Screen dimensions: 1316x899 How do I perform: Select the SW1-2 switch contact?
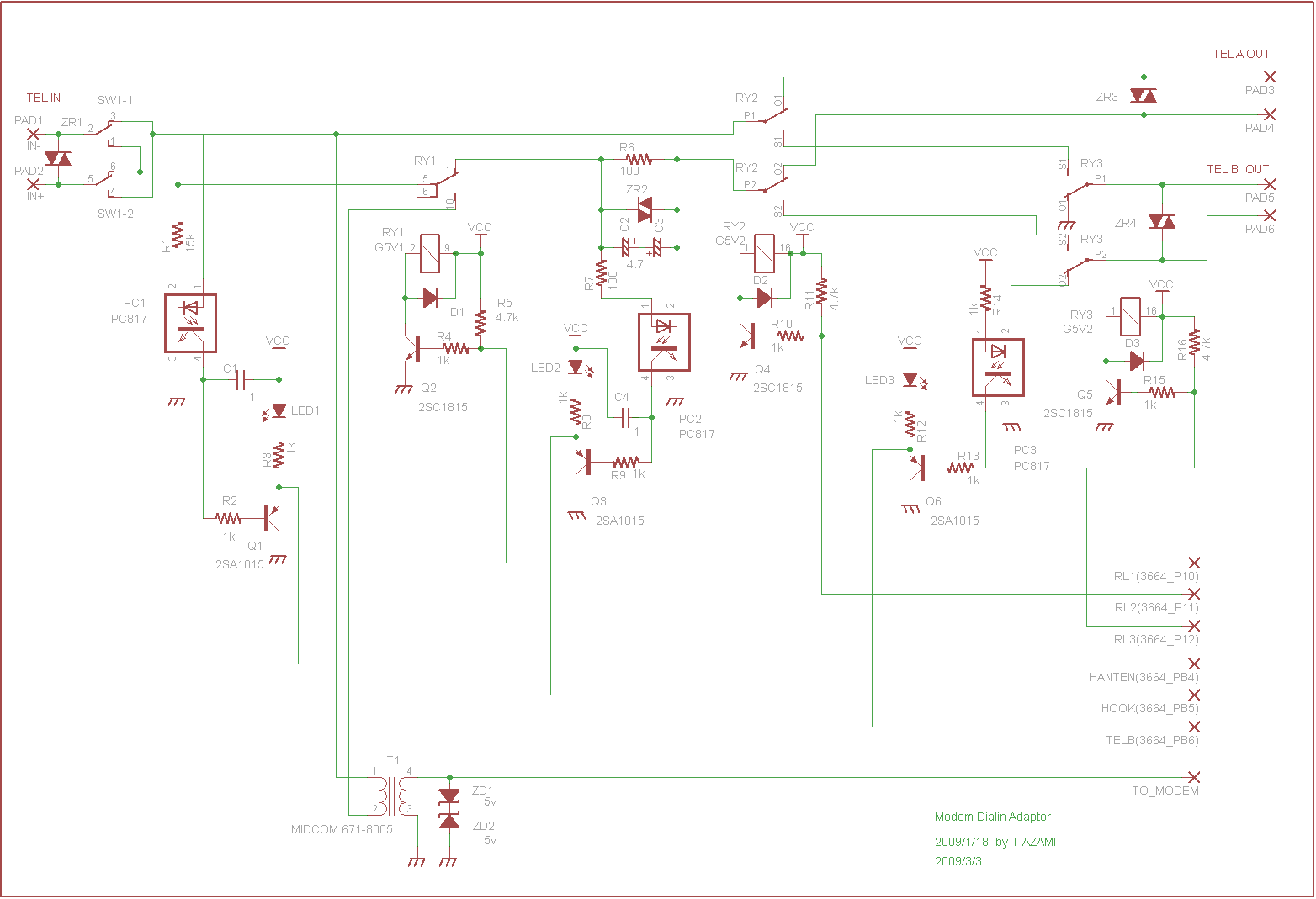click(104, 178)
